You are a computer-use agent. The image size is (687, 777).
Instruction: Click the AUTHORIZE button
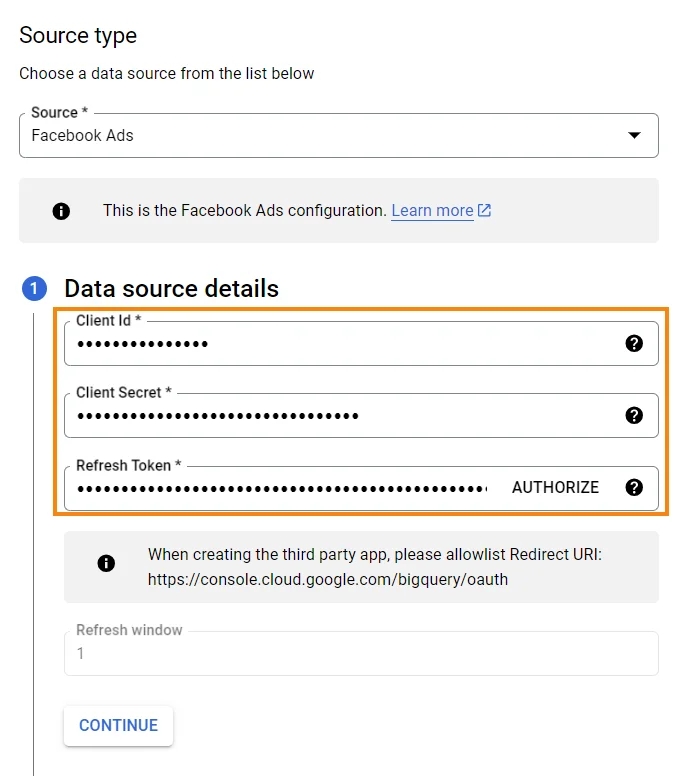click(555, 488)
